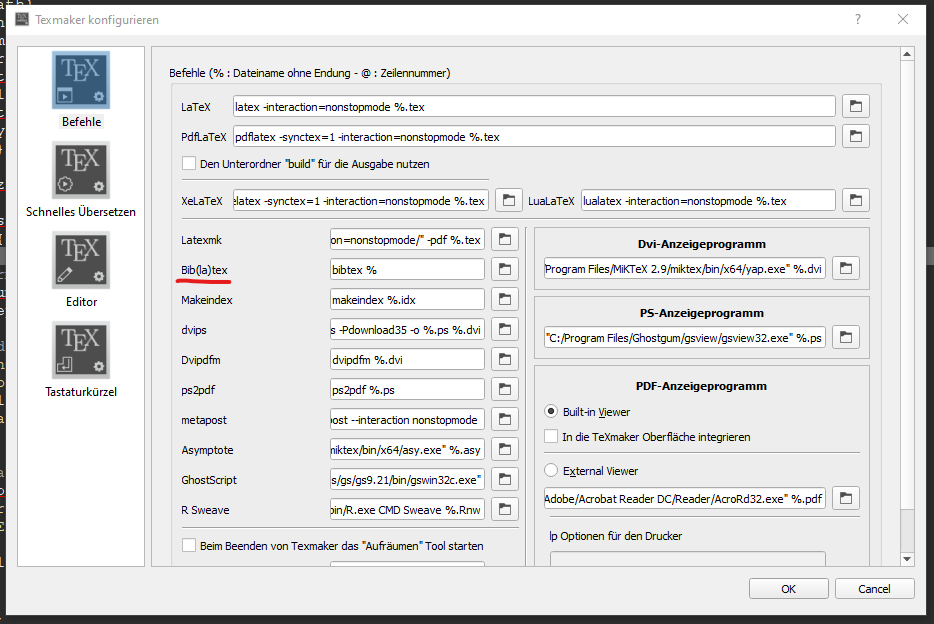Toggle "In die TeXmaker Oberfläche integrieren" checkbox
The width and height of the screenshot is (934, 624).
[551, 436]
